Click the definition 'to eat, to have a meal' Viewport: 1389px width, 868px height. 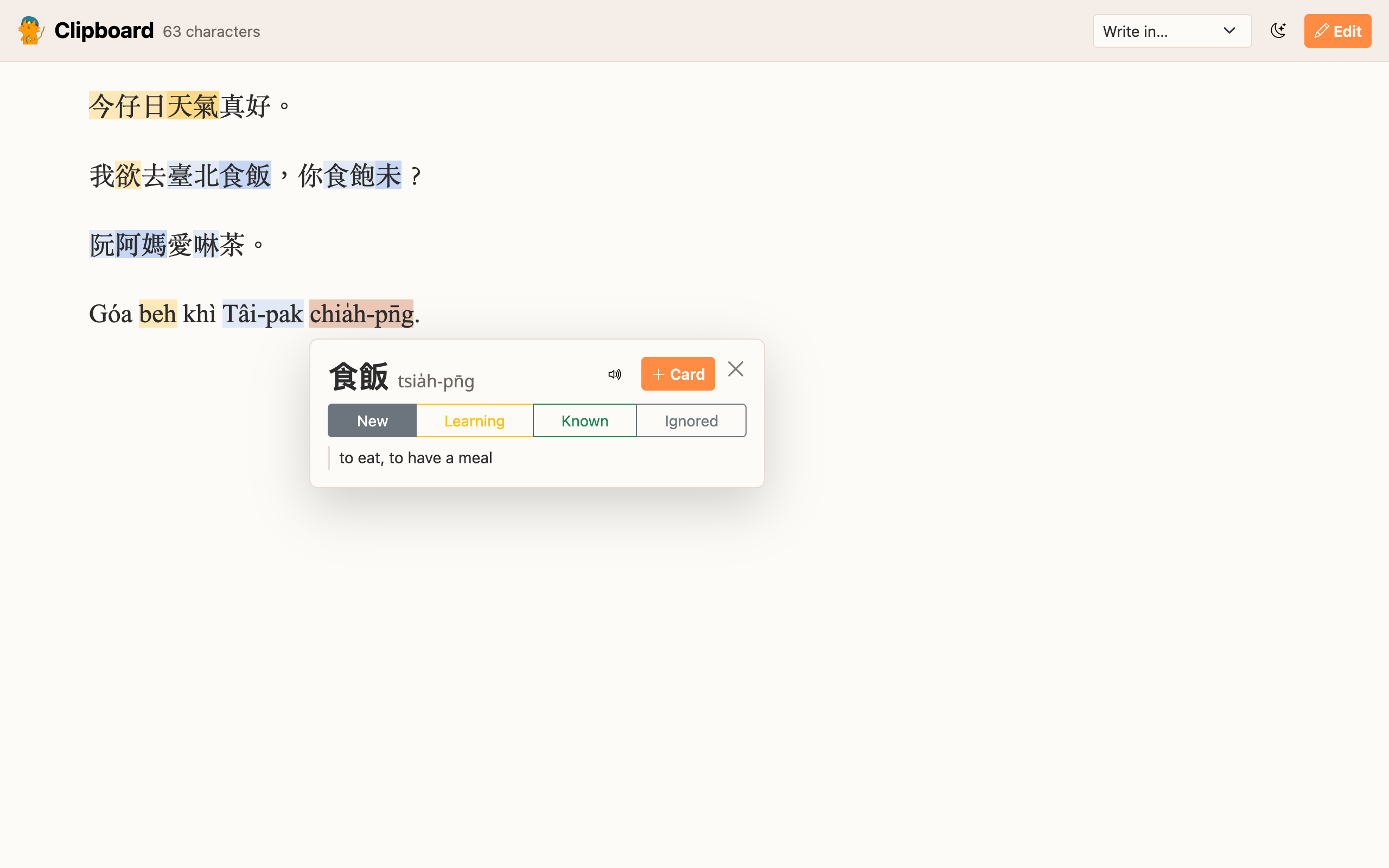click(416, 457)
